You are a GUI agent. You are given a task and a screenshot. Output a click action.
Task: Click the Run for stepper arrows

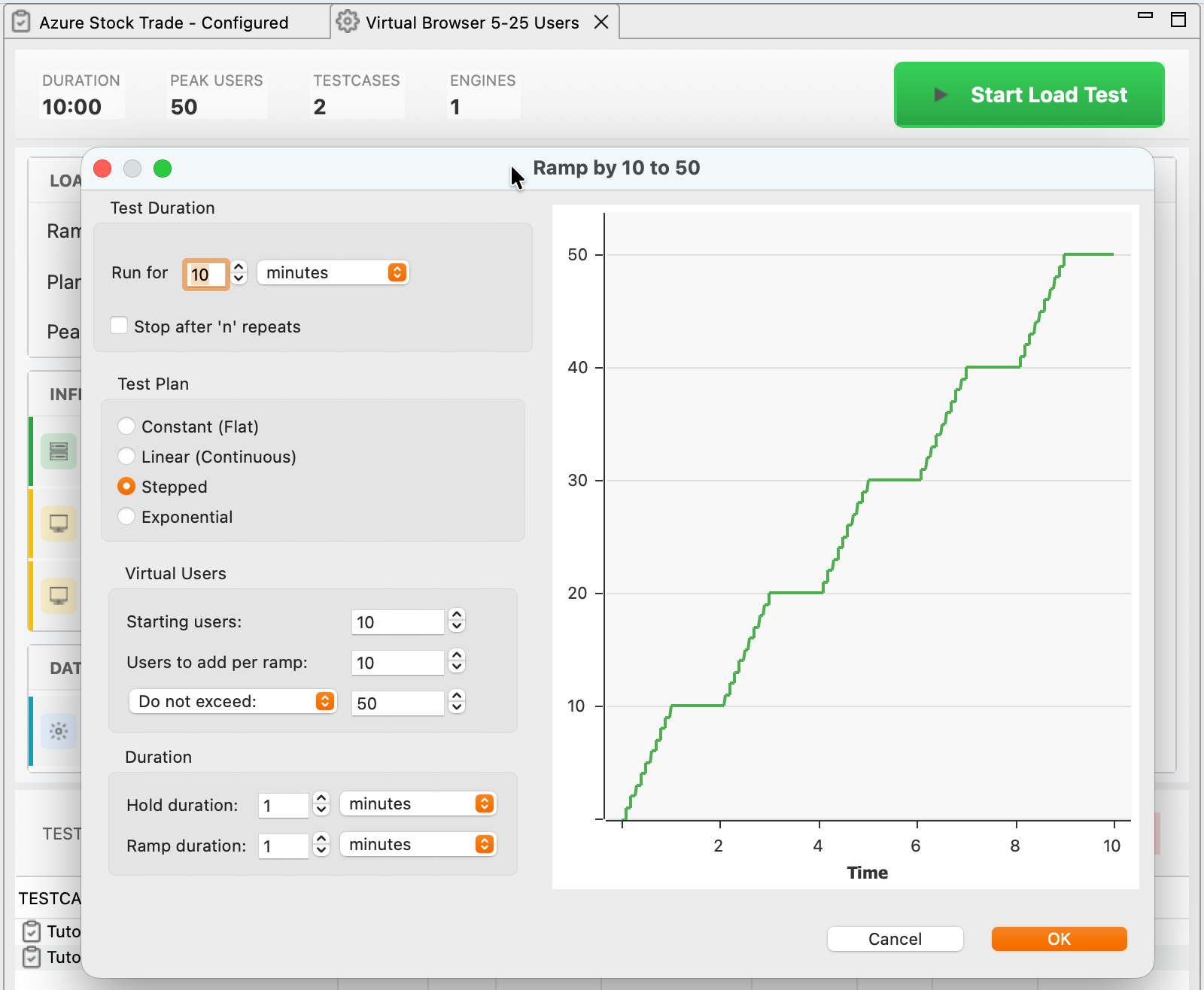click(239, 272)
